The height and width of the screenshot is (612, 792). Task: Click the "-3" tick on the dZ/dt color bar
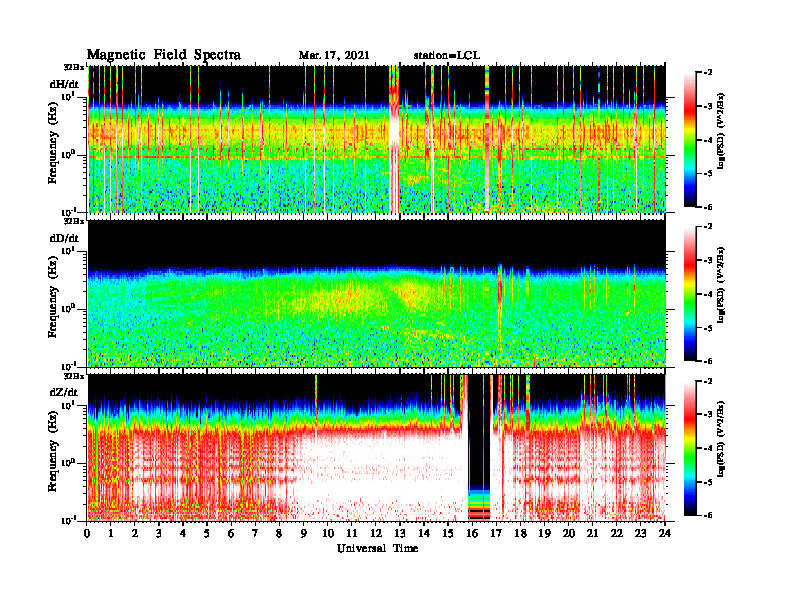coord(708,415)
